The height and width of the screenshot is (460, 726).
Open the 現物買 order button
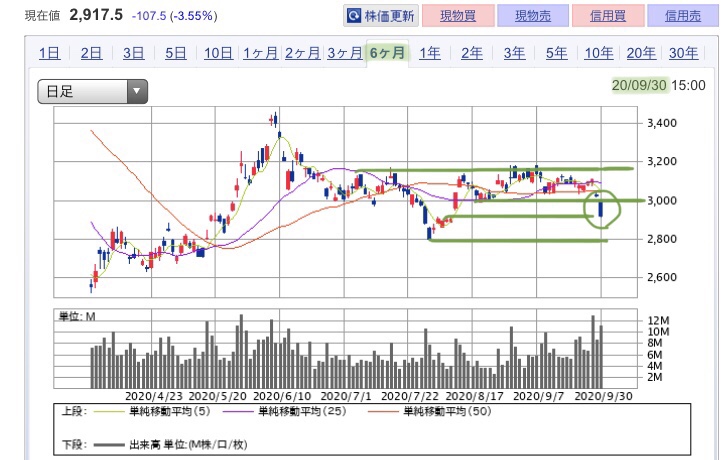458,16
